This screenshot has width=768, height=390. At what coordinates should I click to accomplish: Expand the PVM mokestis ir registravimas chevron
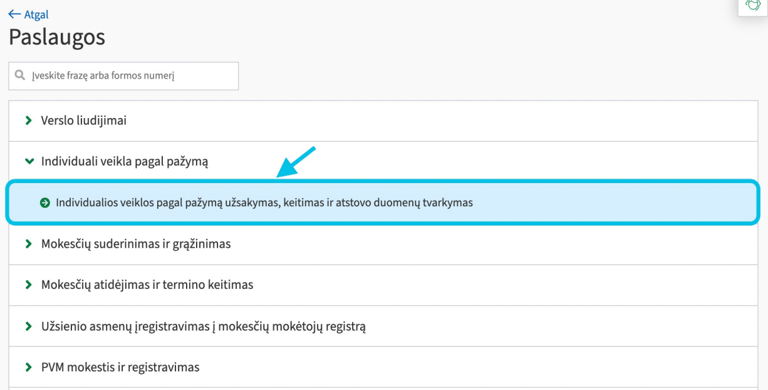coord(28,367)
